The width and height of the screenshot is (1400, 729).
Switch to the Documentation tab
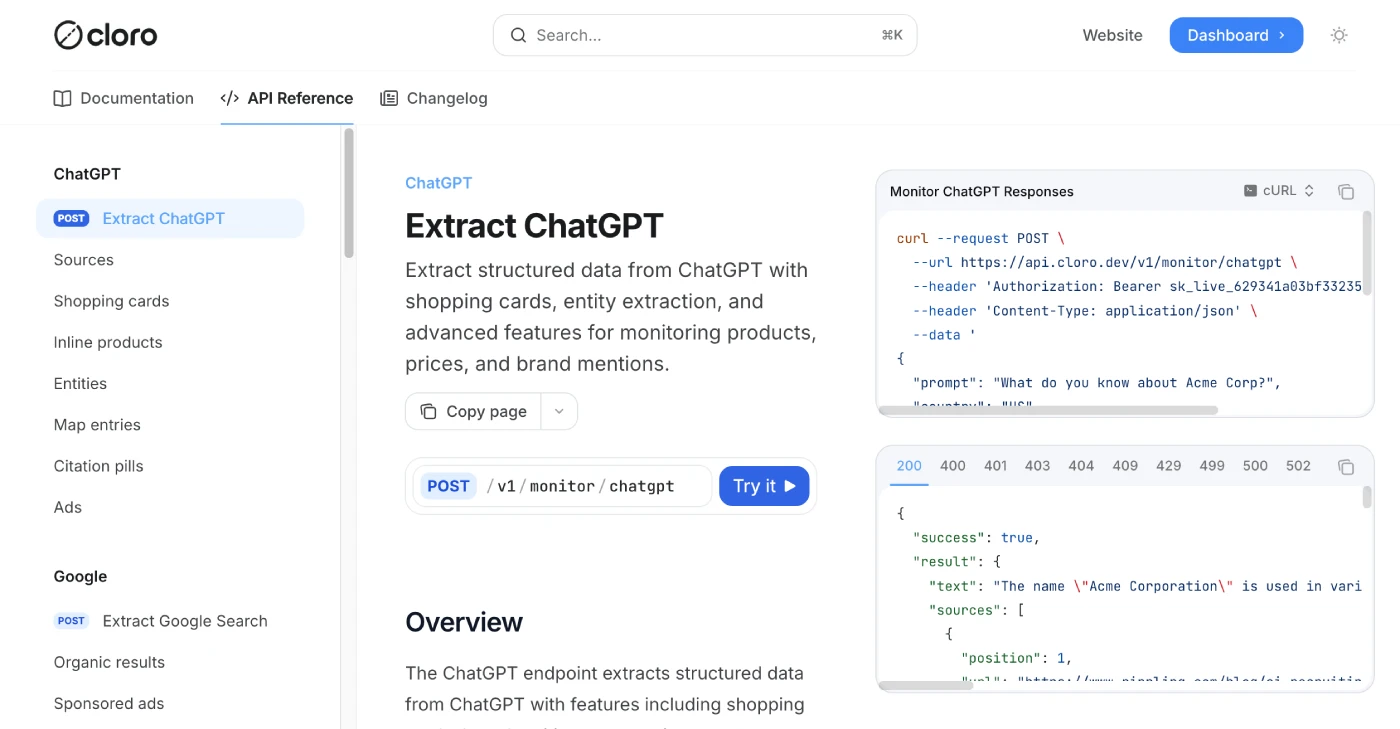(123, 98)
